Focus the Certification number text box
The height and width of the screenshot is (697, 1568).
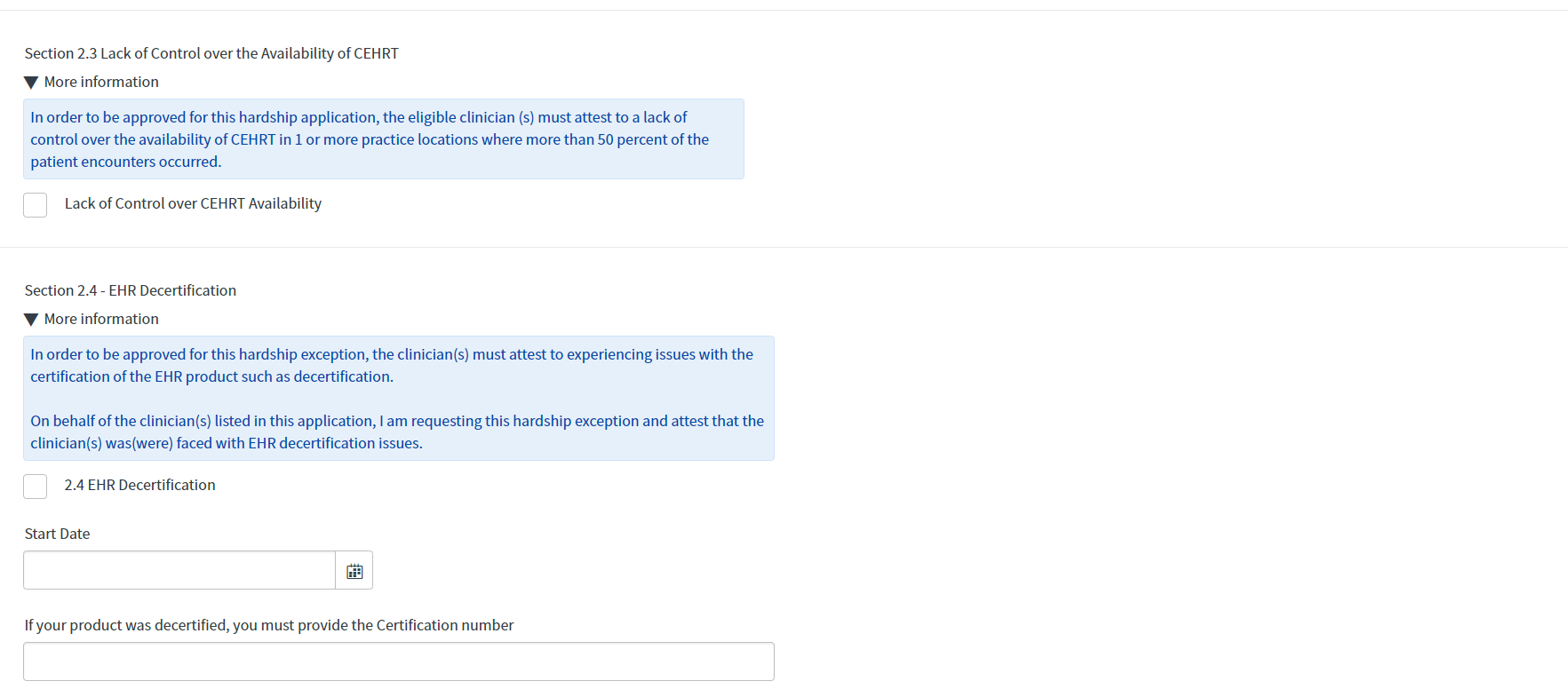pyautogui.click(x=398, y=662)
